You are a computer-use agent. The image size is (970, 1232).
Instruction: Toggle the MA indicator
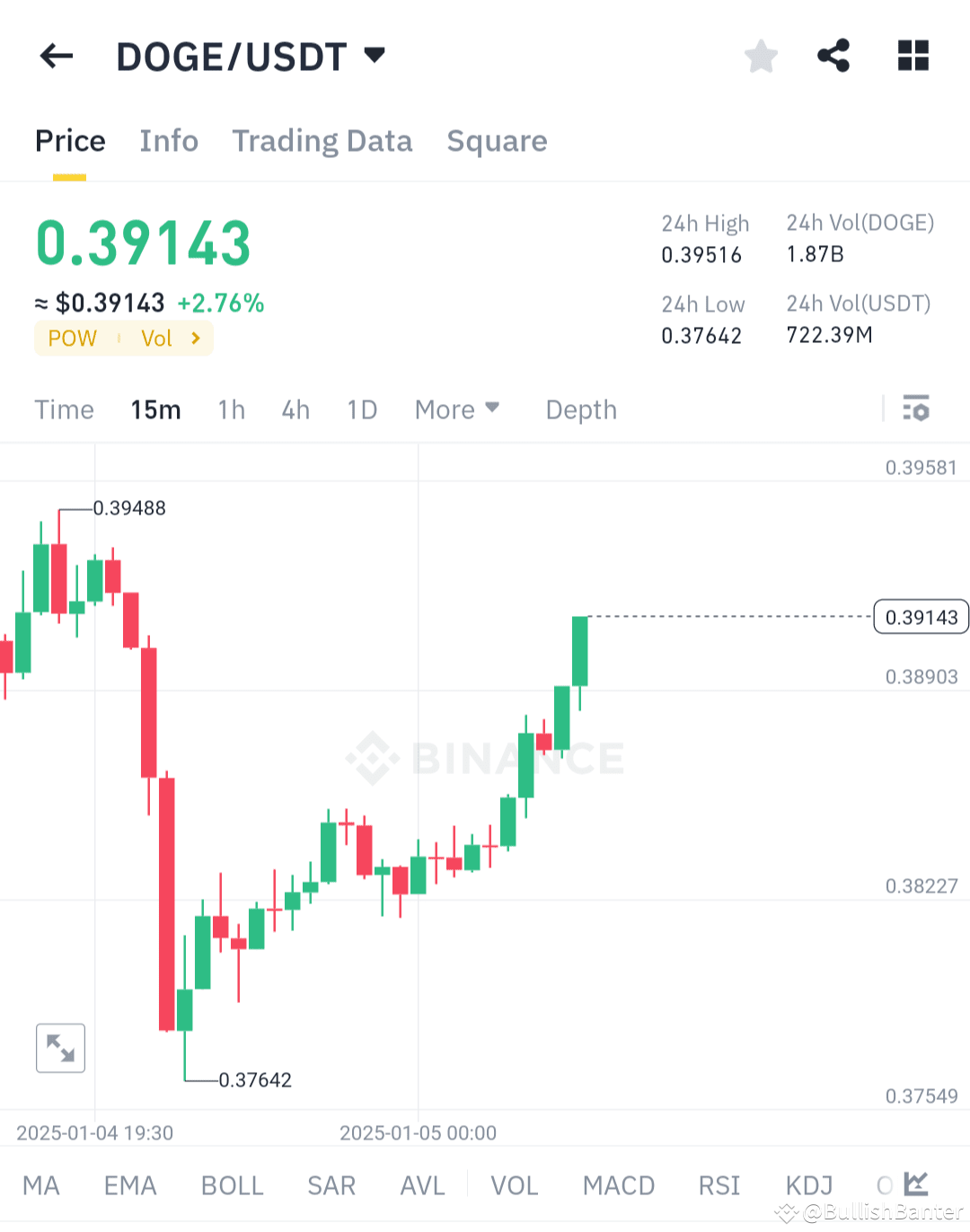point(41,1185)
